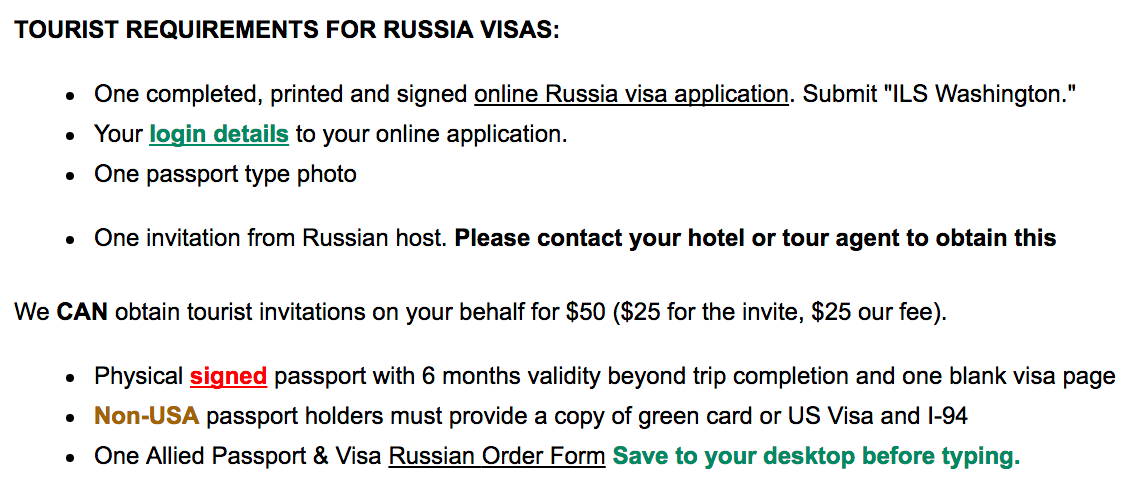The image size is (1140, 502).
Task: Click the green login details link
Action: [x=219, y=135]
